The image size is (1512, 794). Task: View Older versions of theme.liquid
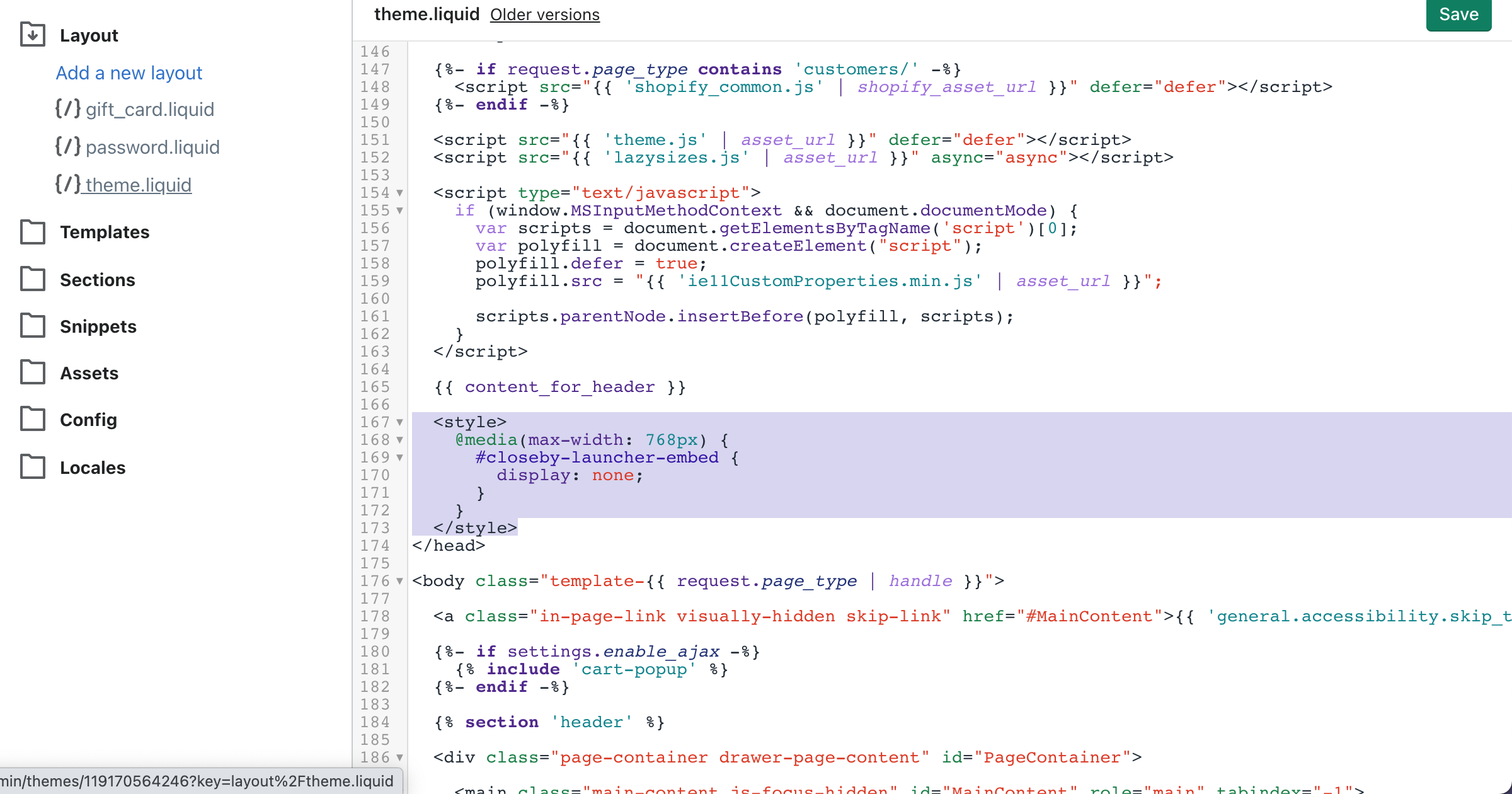(x=544, y=14)
